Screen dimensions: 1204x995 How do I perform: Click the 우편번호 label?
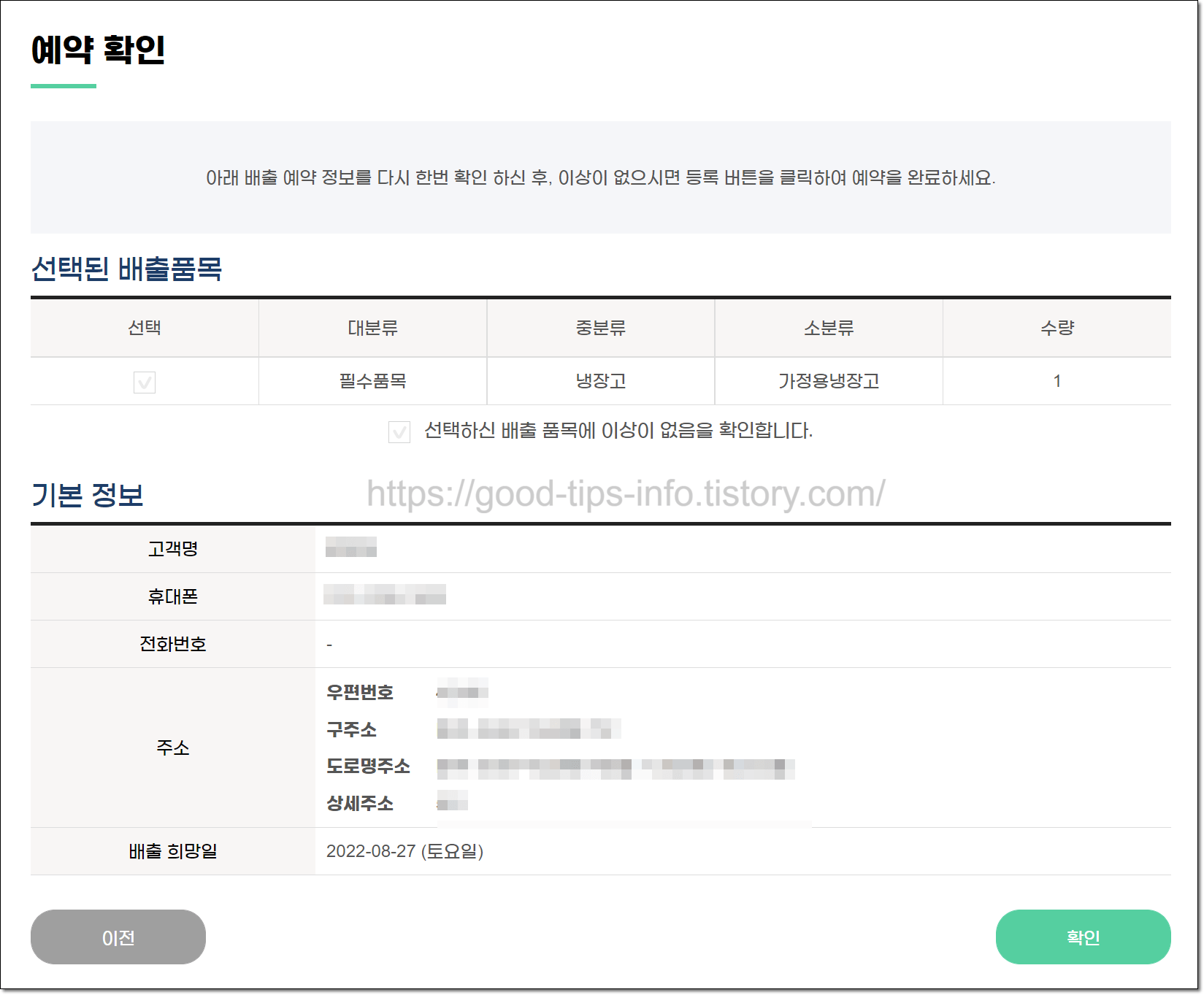click(x=360, y=692)
